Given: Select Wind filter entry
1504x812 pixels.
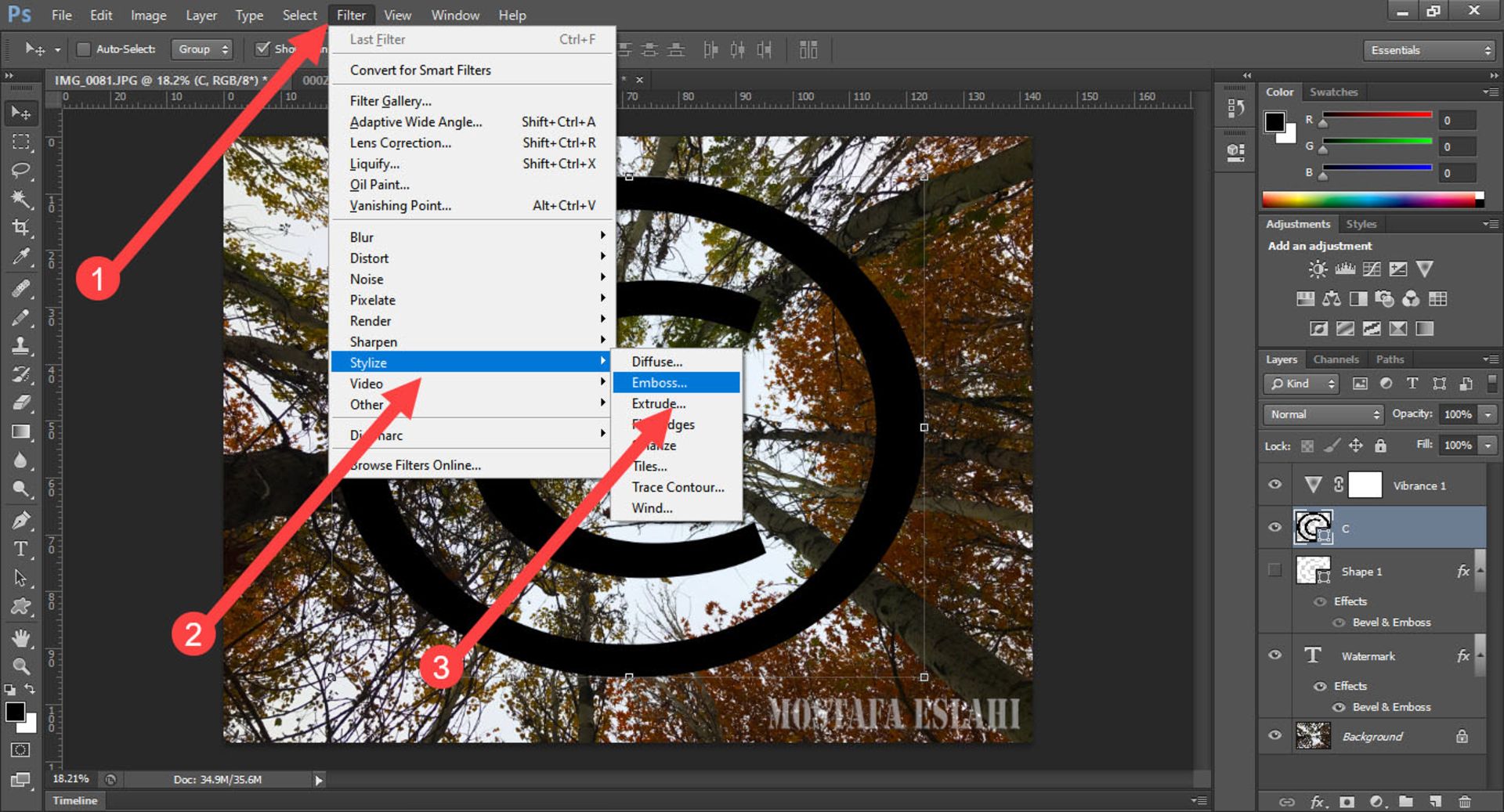Looking at the screenshot, I should (x=676, y=508).
